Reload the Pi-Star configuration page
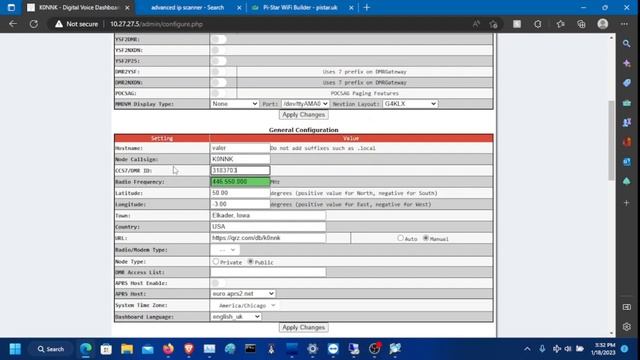The width and height of the screenshot is (640, 360). (33, 24)
